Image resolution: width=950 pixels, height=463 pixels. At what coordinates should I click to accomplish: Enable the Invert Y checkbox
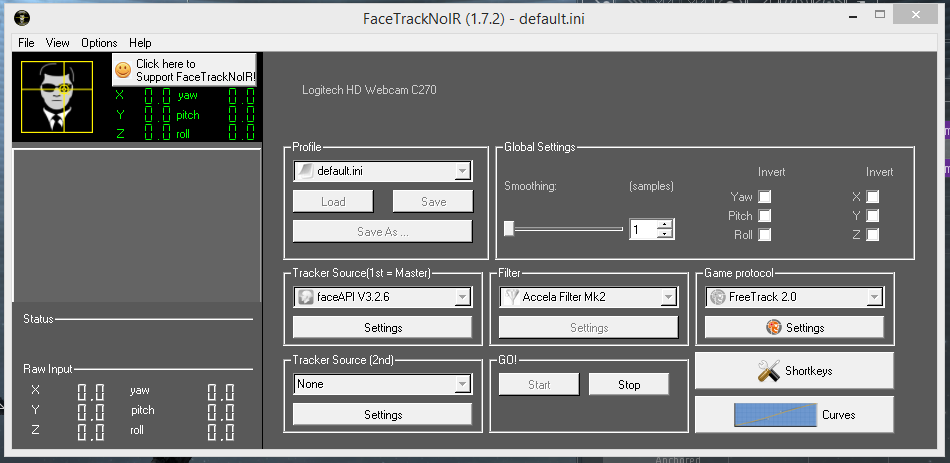pyautogui.click(x=872, y=215)
